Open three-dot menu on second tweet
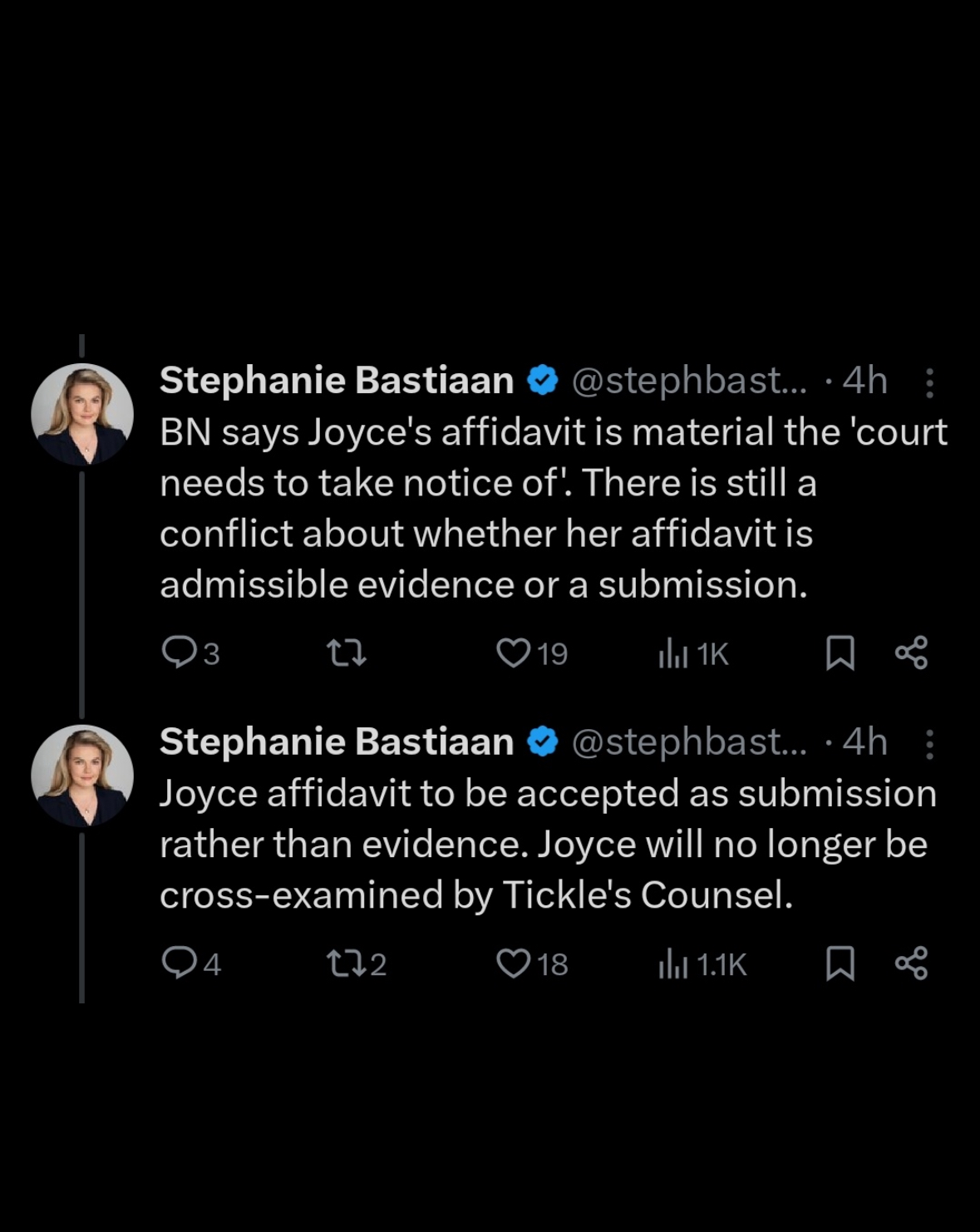 click(929, 745)
